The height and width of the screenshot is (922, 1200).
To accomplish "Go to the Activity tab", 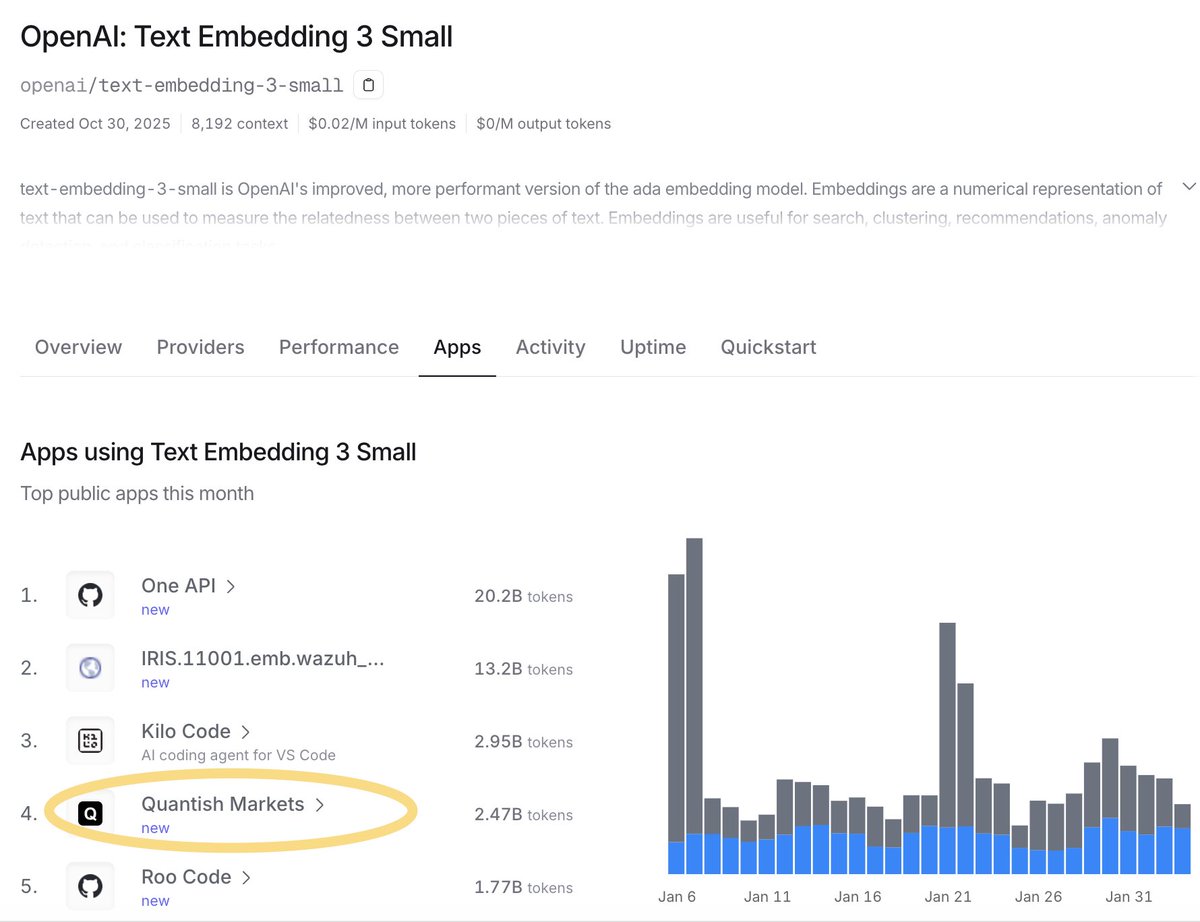I will (x=550, y=347).
